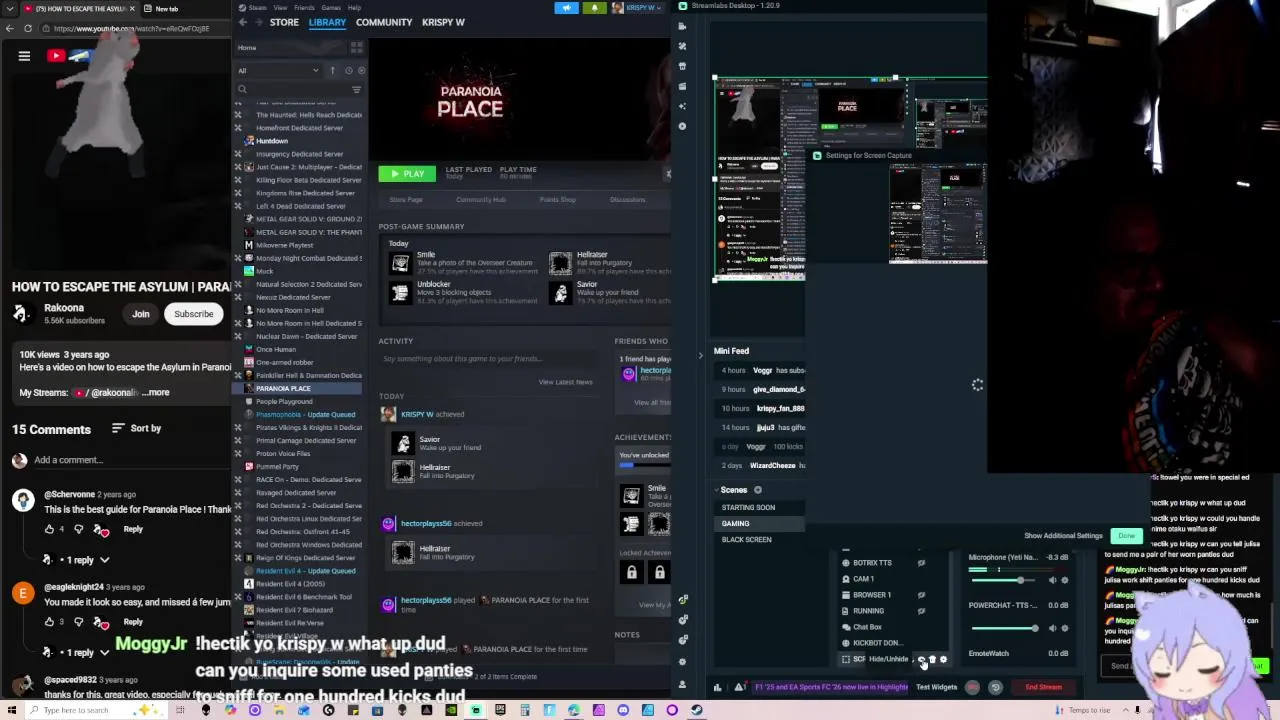Toggle visibility of RUNNING source
The height and width of the screenshot is (720, 1280).
(921, 611)
